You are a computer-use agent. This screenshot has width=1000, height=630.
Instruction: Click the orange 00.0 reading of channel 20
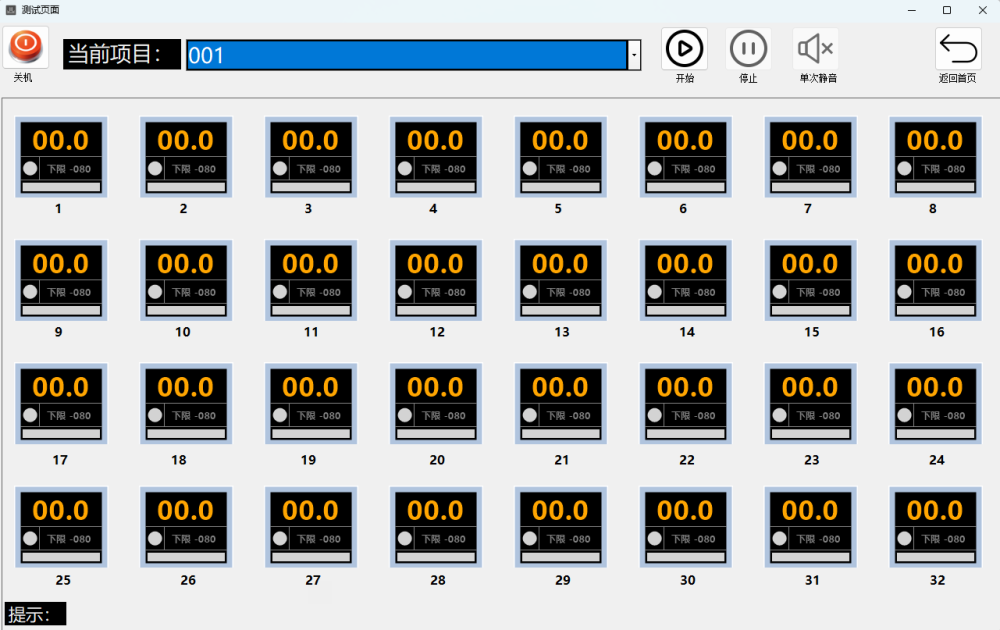click(435, 387)
